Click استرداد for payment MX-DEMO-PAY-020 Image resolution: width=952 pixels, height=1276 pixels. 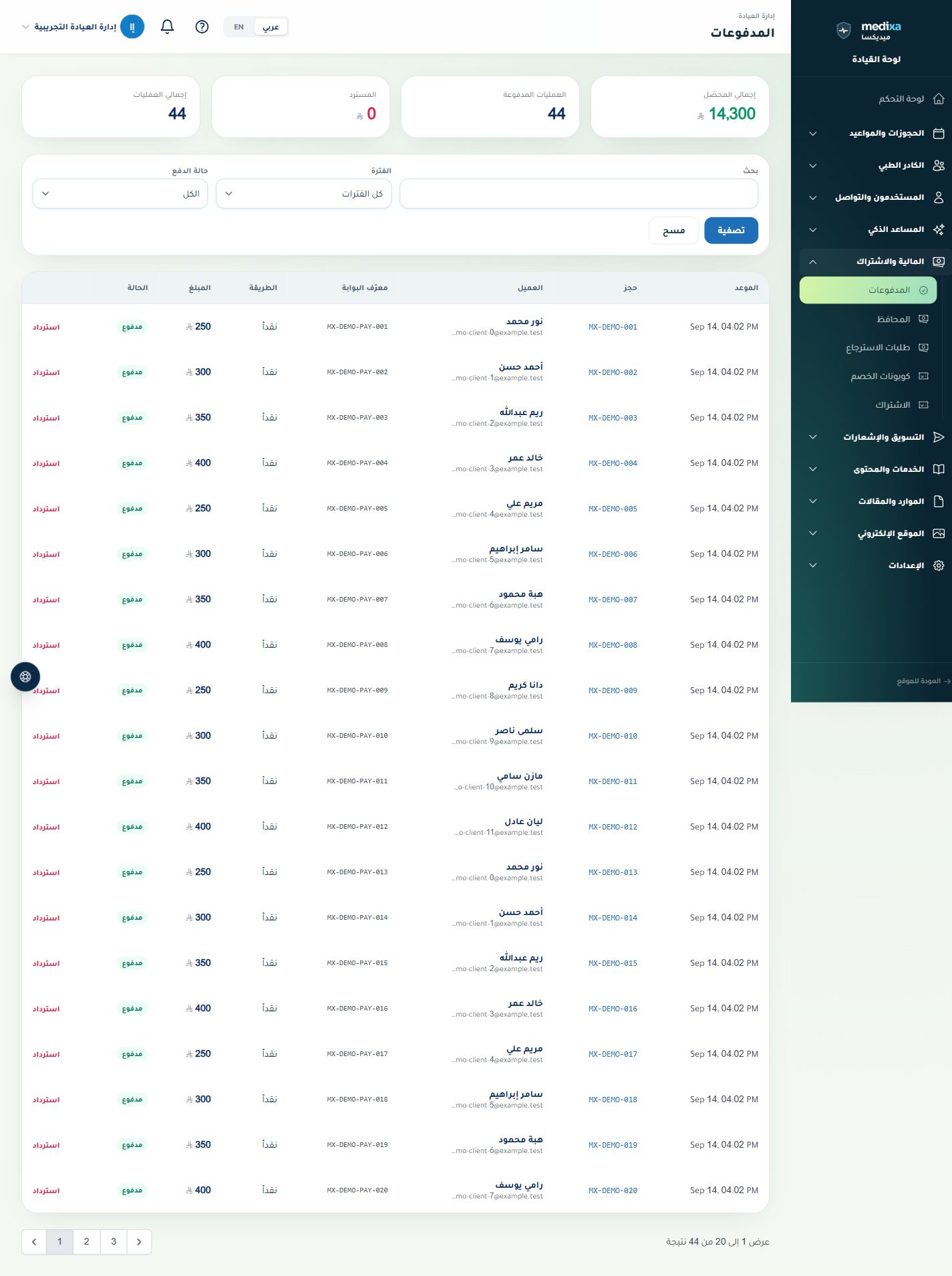(x=46, y=1190)
